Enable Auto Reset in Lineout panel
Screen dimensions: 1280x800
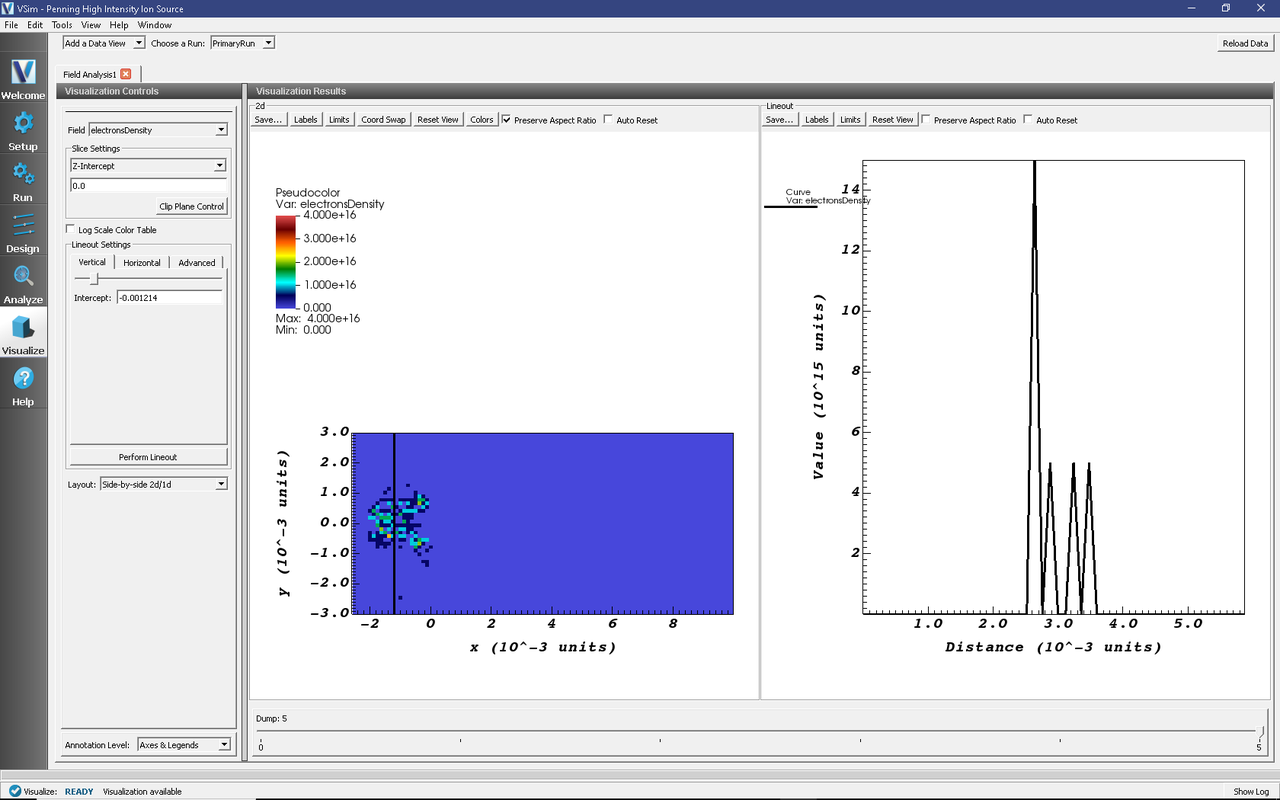(1028, 120)
